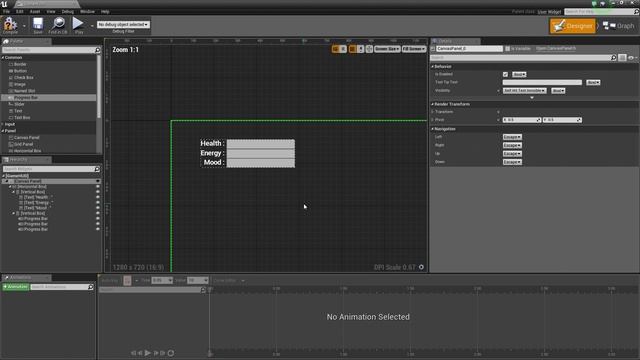Toggle visibility of Horizontal Box in hierarchy
Viewport: 640px width, 360px height.
click(98, 187)
